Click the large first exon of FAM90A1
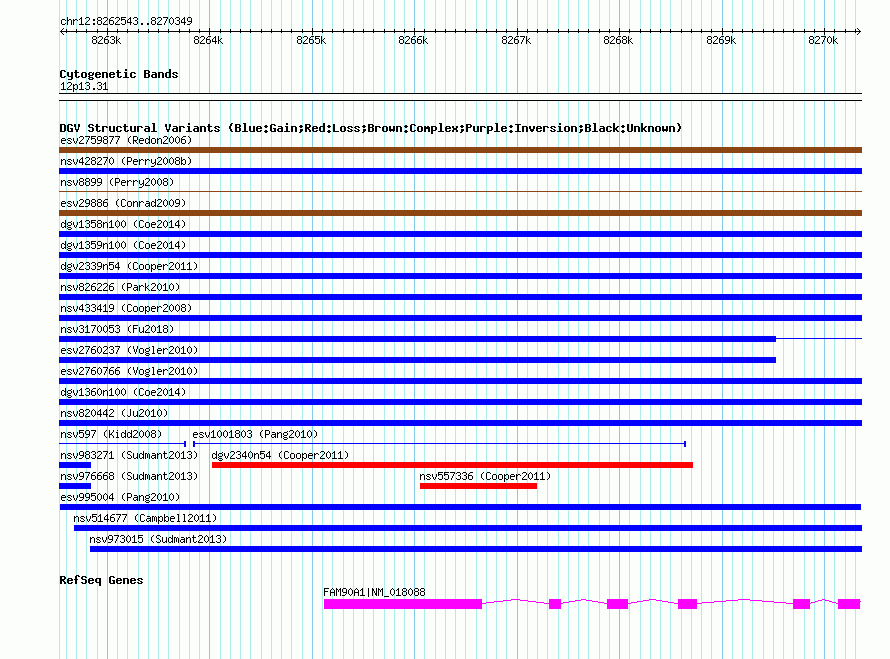The image size is (890, 659). click(402, 604)
